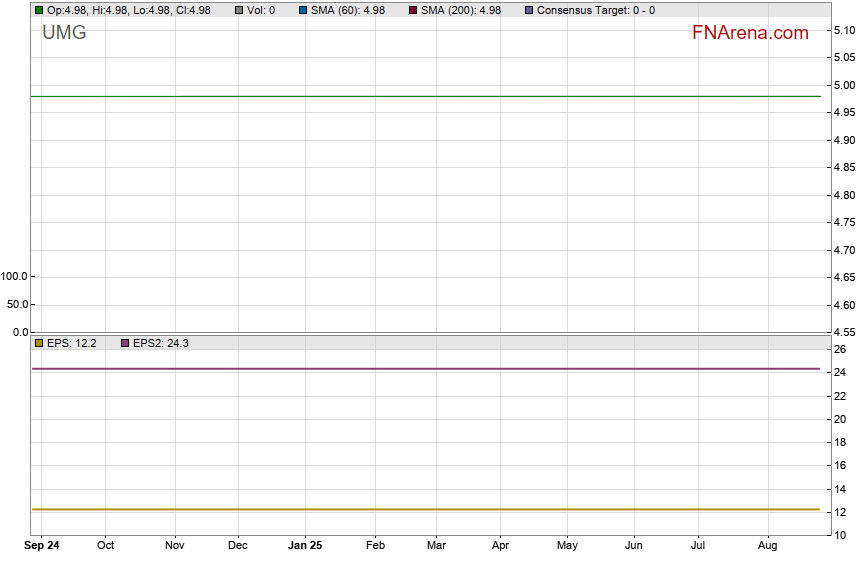
Task: Click the Consensus Target legend square
Action: [x=529, y=10]
